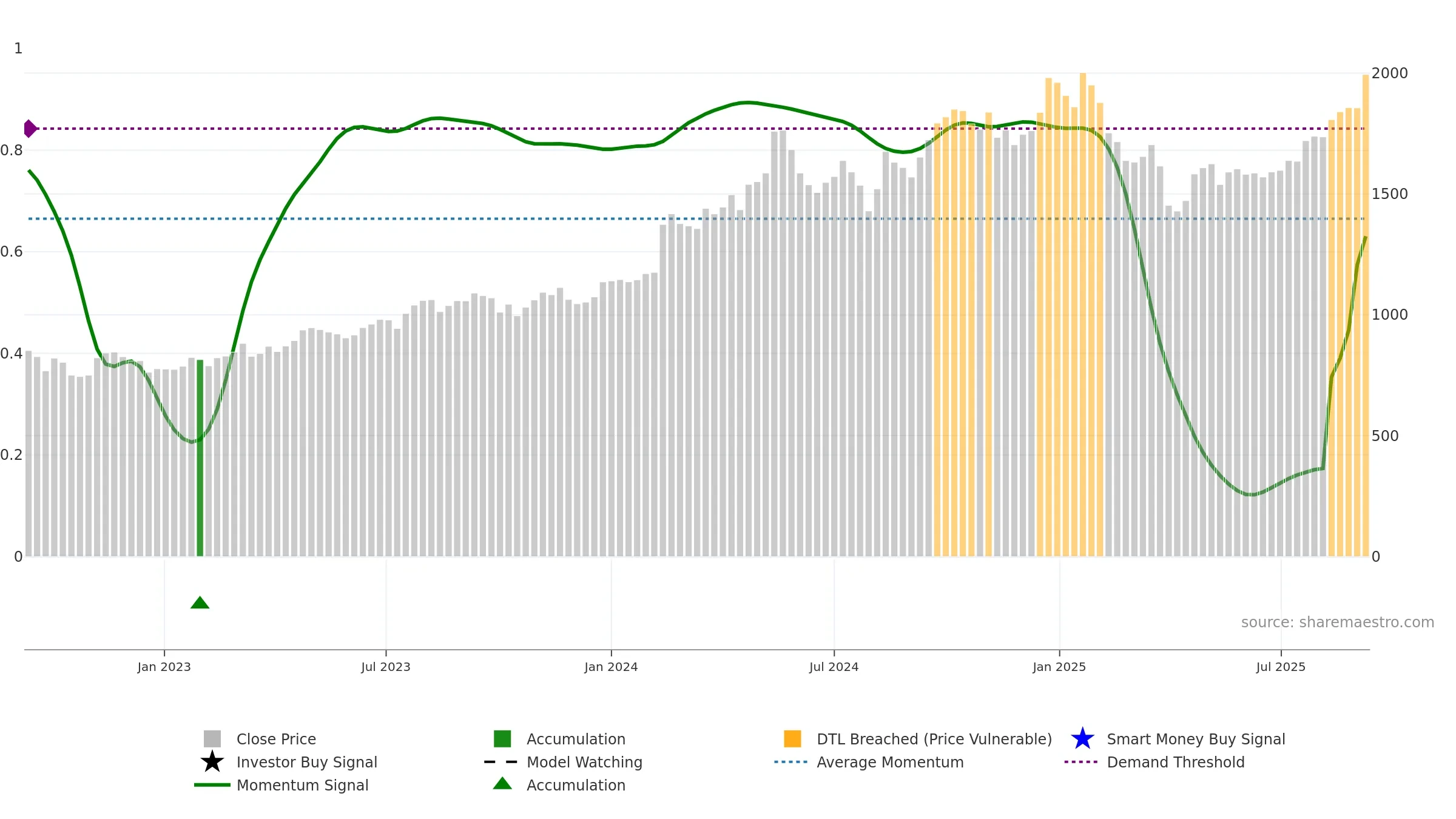Viewport: 1456px width, 819px height.
Task: Click the green accumulation triangle marker below chart
Action: [x=200, y=602]
